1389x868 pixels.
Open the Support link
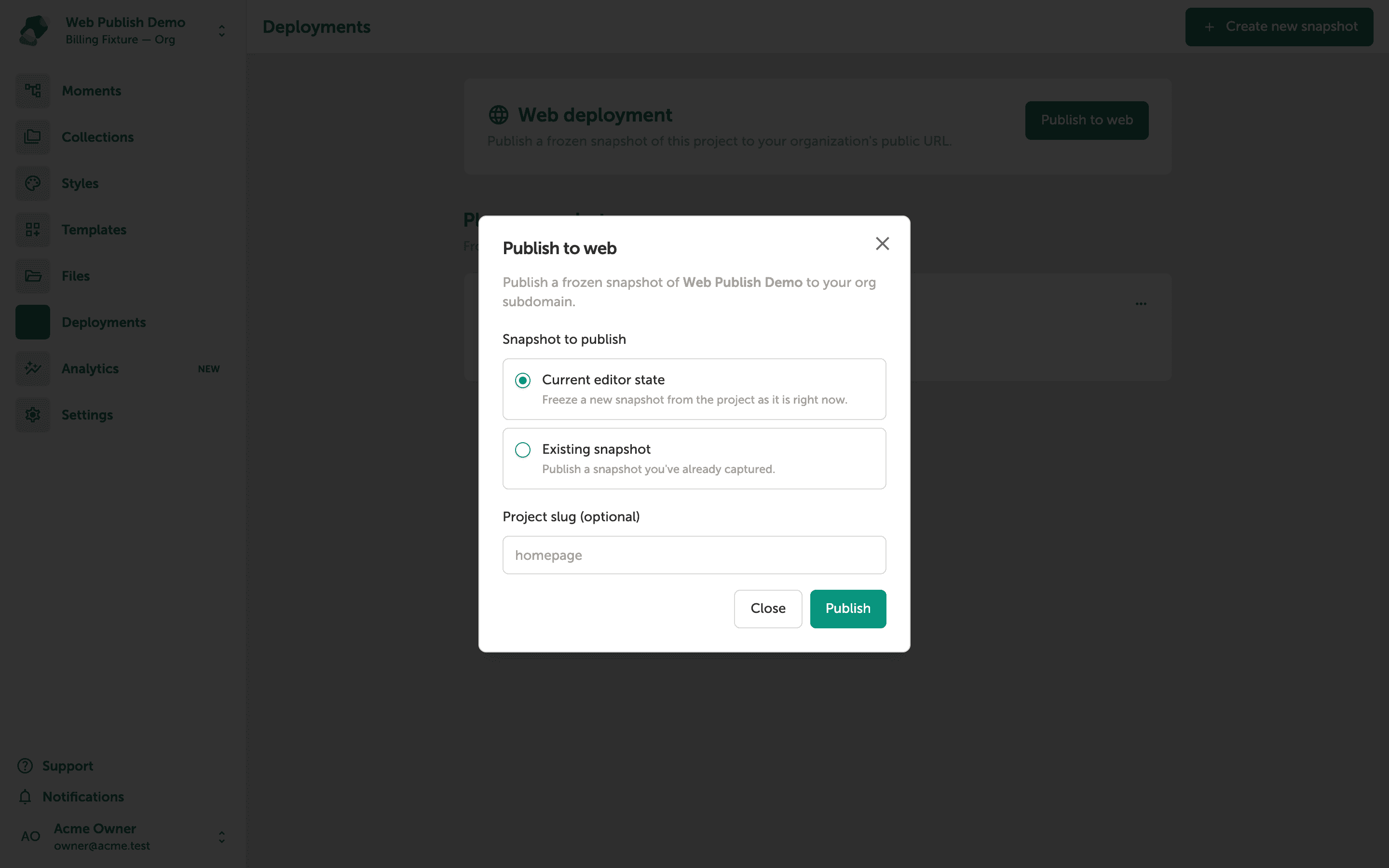point(68,766)
